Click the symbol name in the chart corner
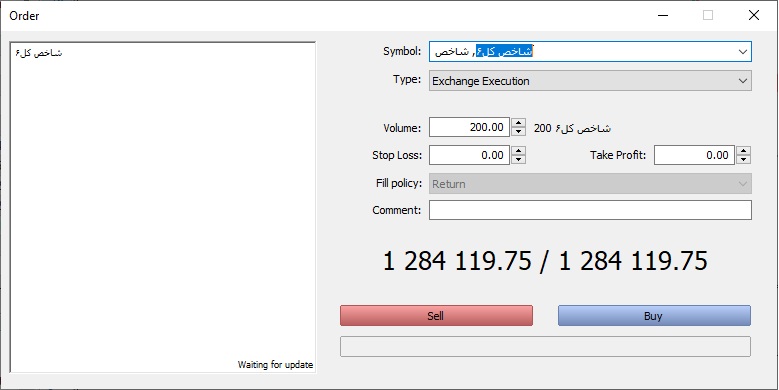This screenshot has width=779, height=390. point(39,53)
